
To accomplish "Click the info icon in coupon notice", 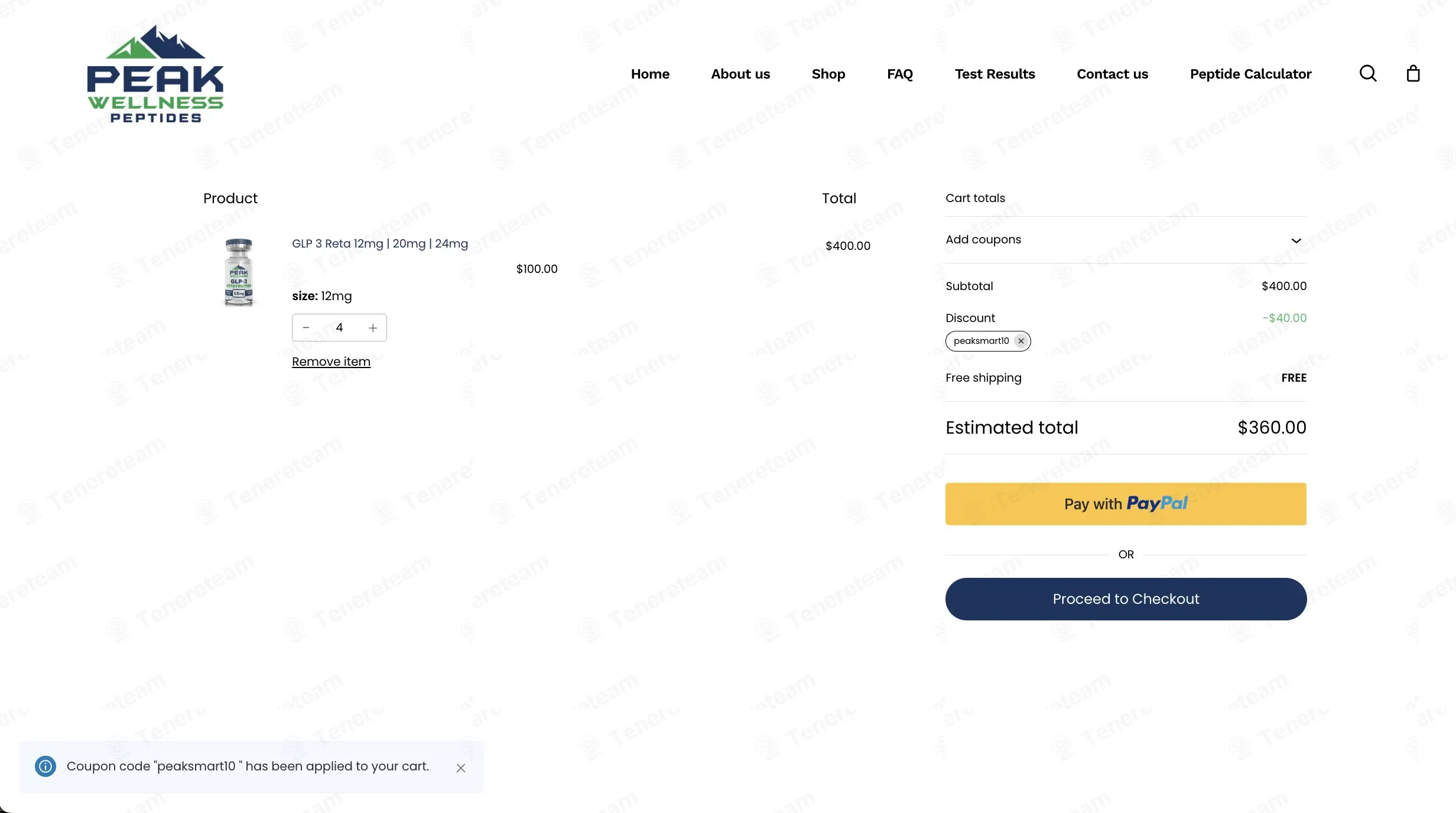I will click(x=45, y=766).
